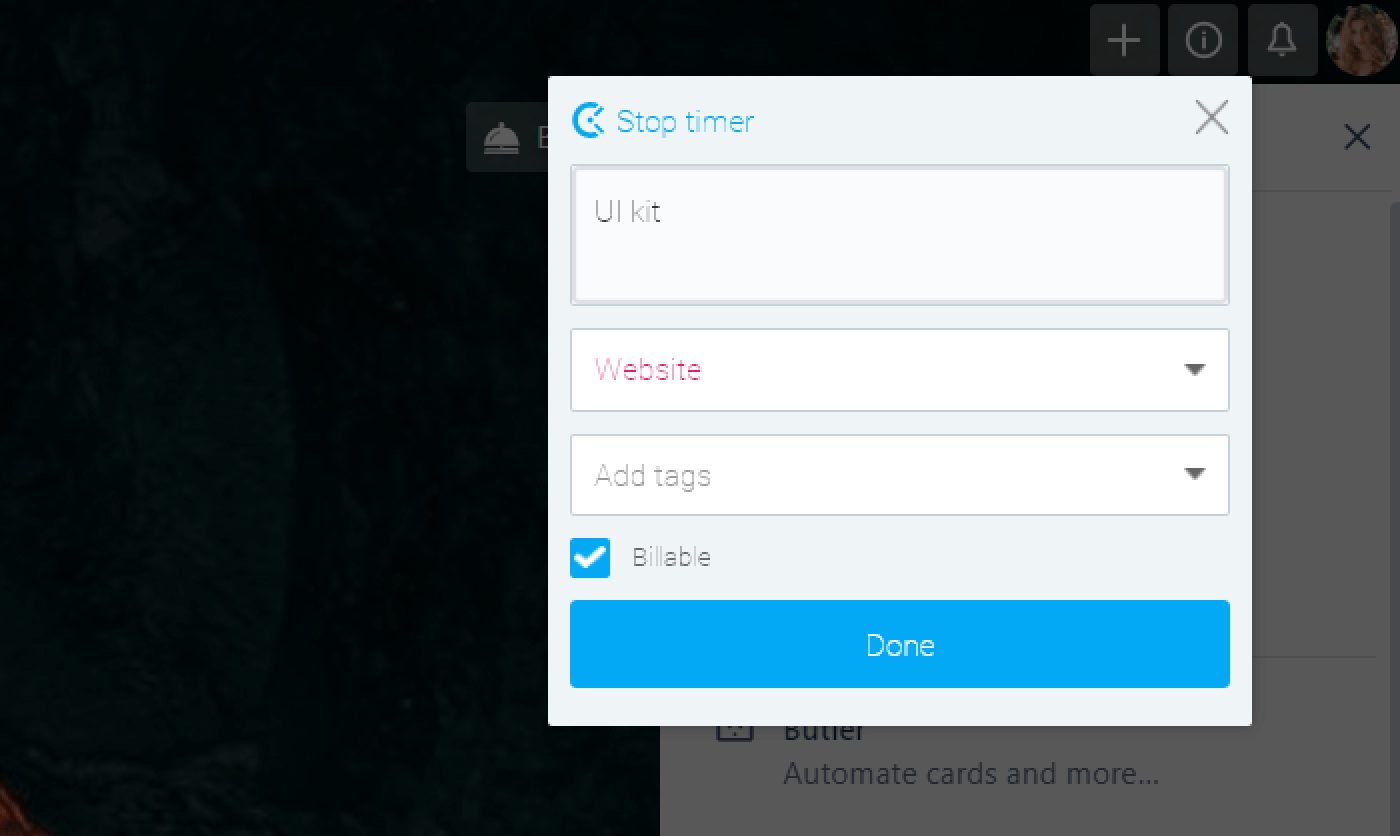Expand the Add tags arrow
This screenshot has height=836, width=1400.
[1194, 474]
